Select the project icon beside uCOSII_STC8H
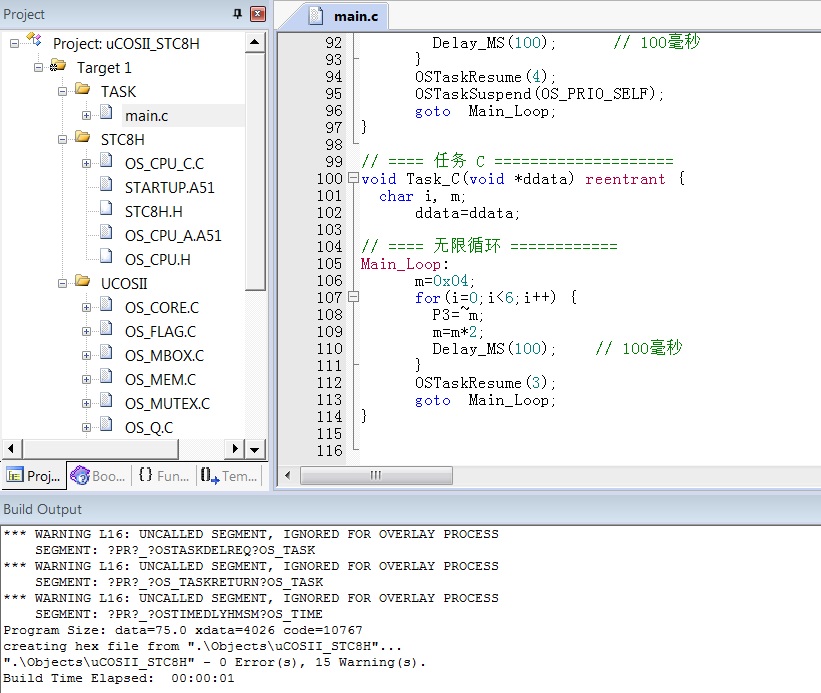 coord(34,40)
